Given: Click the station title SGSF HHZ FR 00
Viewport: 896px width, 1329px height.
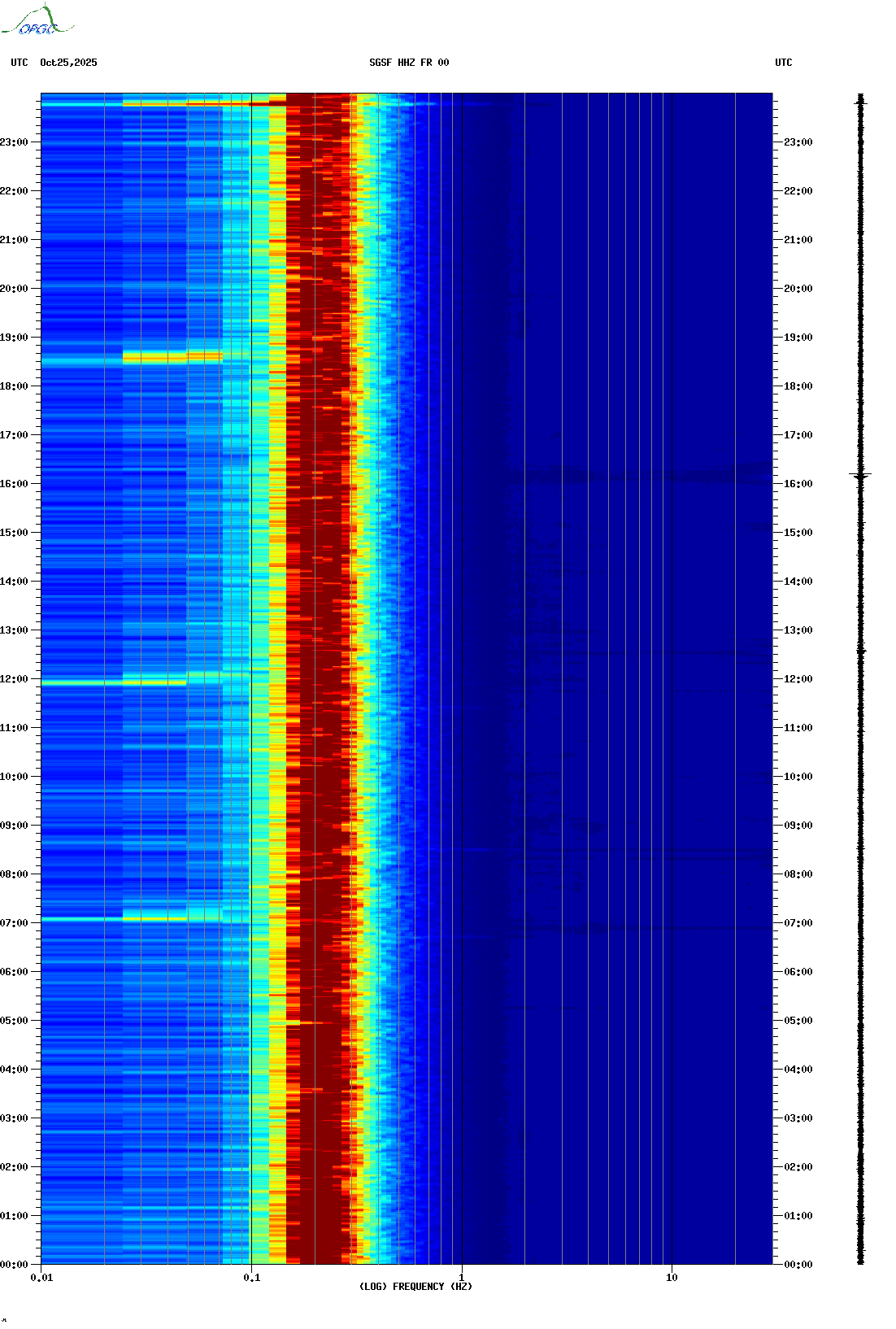Looking at the screenshot, I should [x=409, y=63].
